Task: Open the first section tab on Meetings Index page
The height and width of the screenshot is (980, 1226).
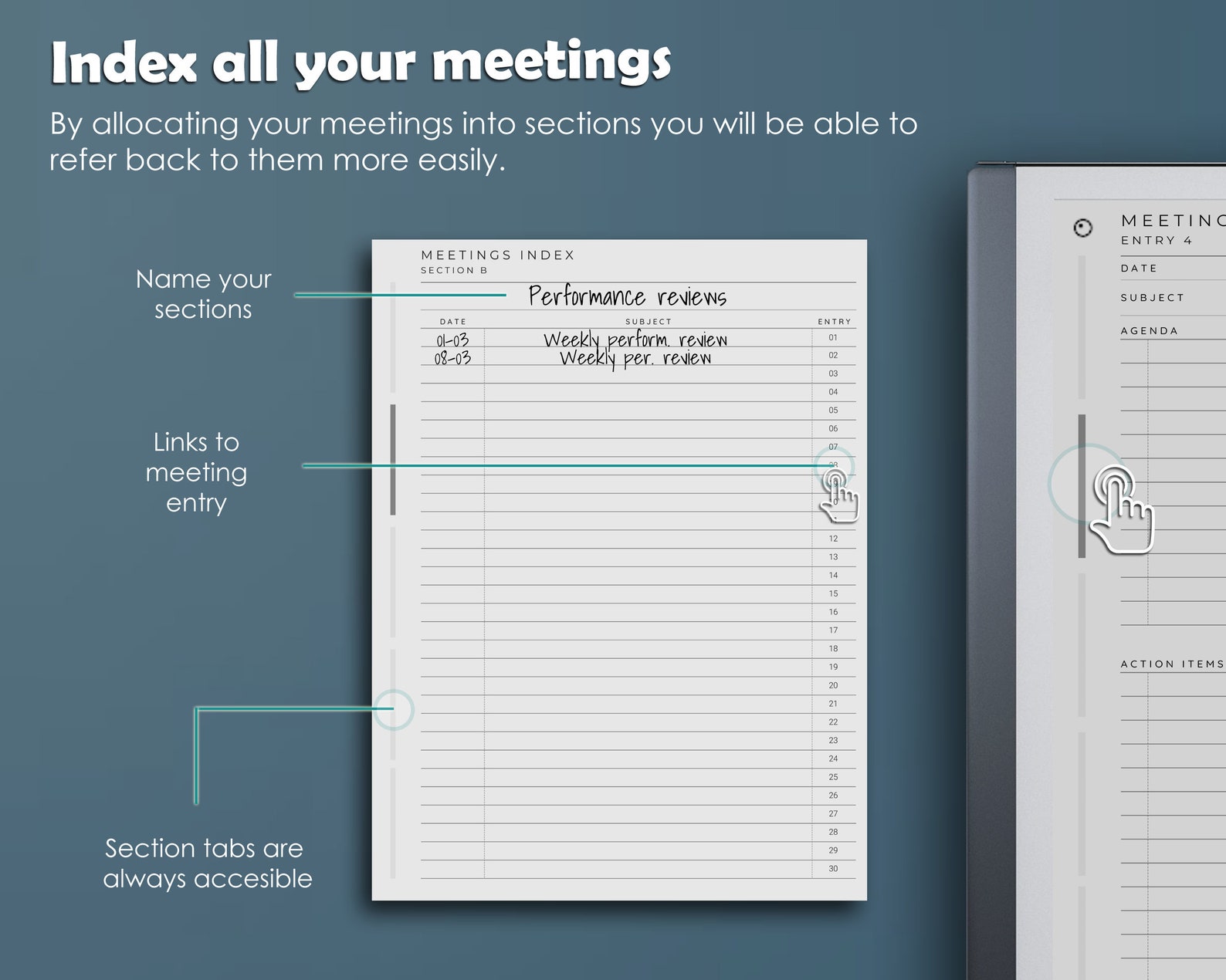Action: (x=393, y=337)
